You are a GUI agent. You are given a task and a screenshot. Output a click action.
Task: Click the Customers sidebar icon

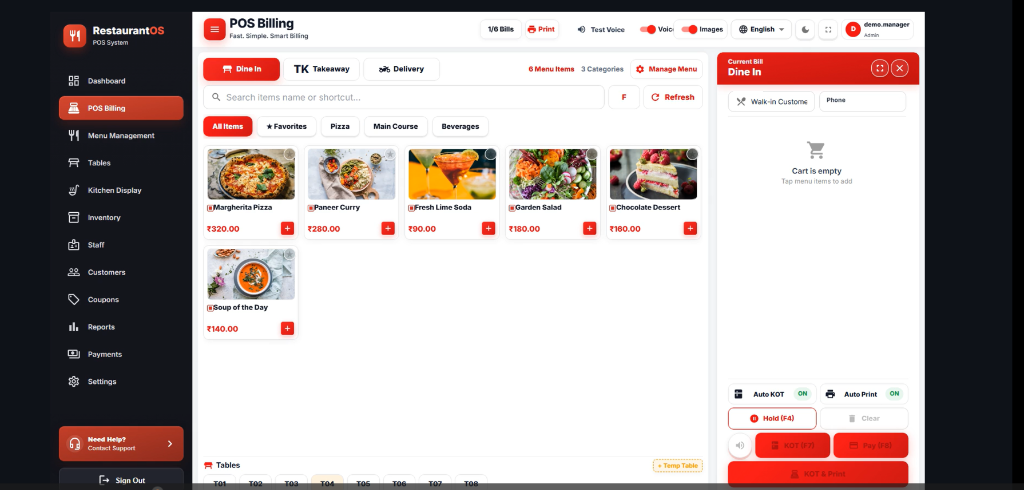click(74, 272)
